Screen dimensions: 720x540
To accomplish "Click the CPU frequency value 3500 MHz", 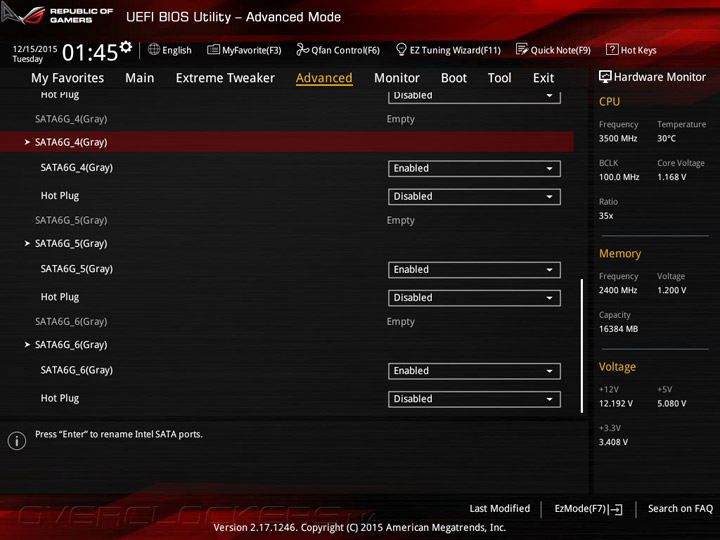I will (x=618, y=138).
